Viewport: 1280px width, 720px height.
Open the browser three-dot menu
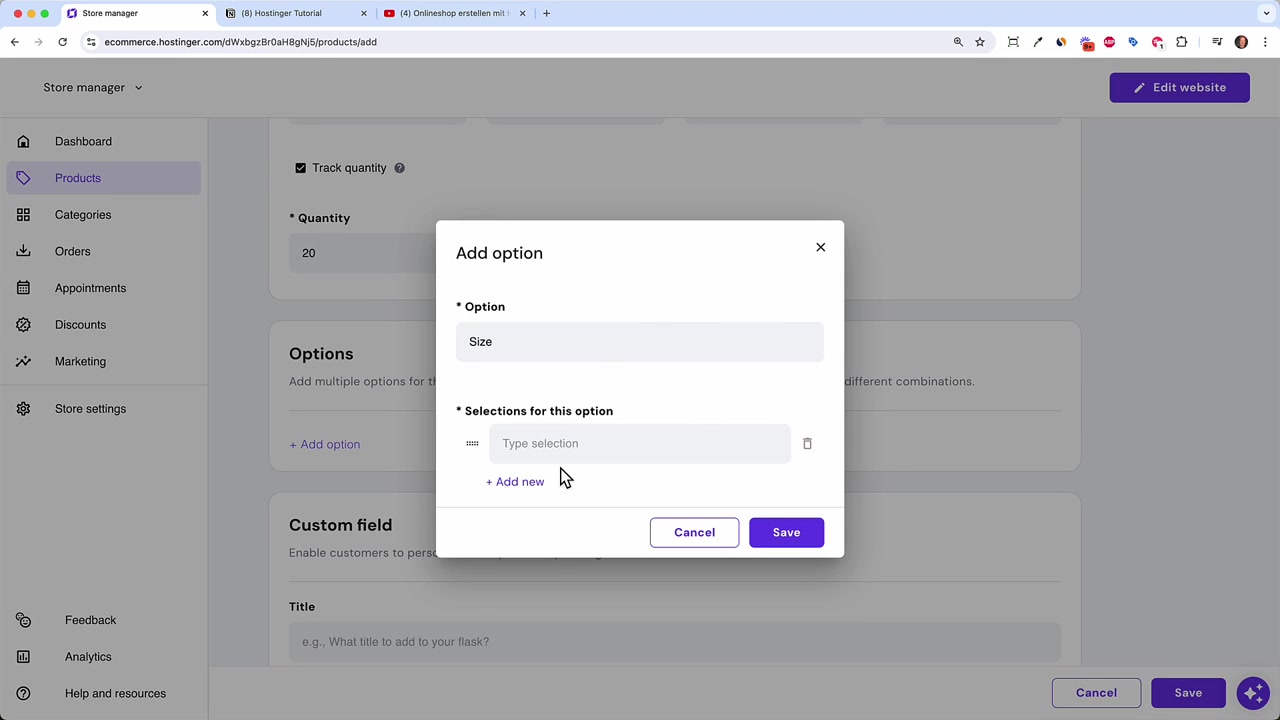click(1265, 42)
